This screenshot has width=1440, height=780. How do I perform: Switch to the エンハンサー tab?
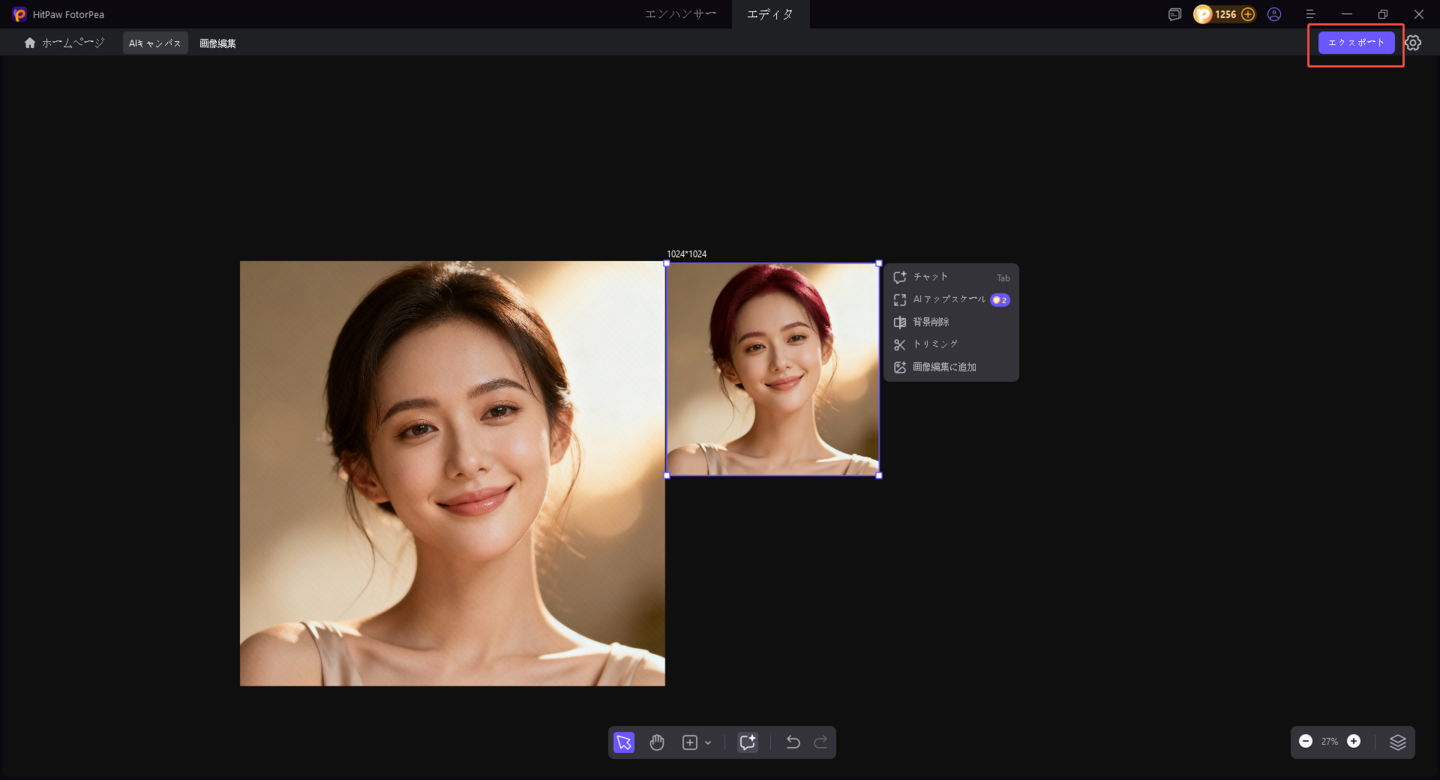[680, 14]
